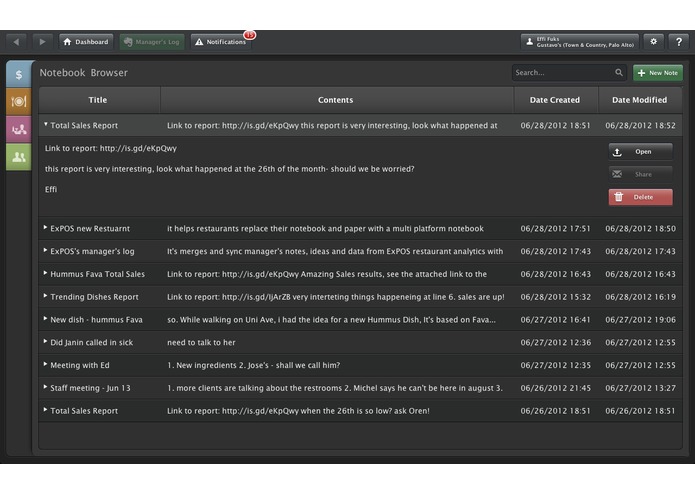Viewport: 695px width, 494px height.
Task: Click 'Link to report: http://is.gd/eKpQwy' in expanded note
Action: [111, 148]
